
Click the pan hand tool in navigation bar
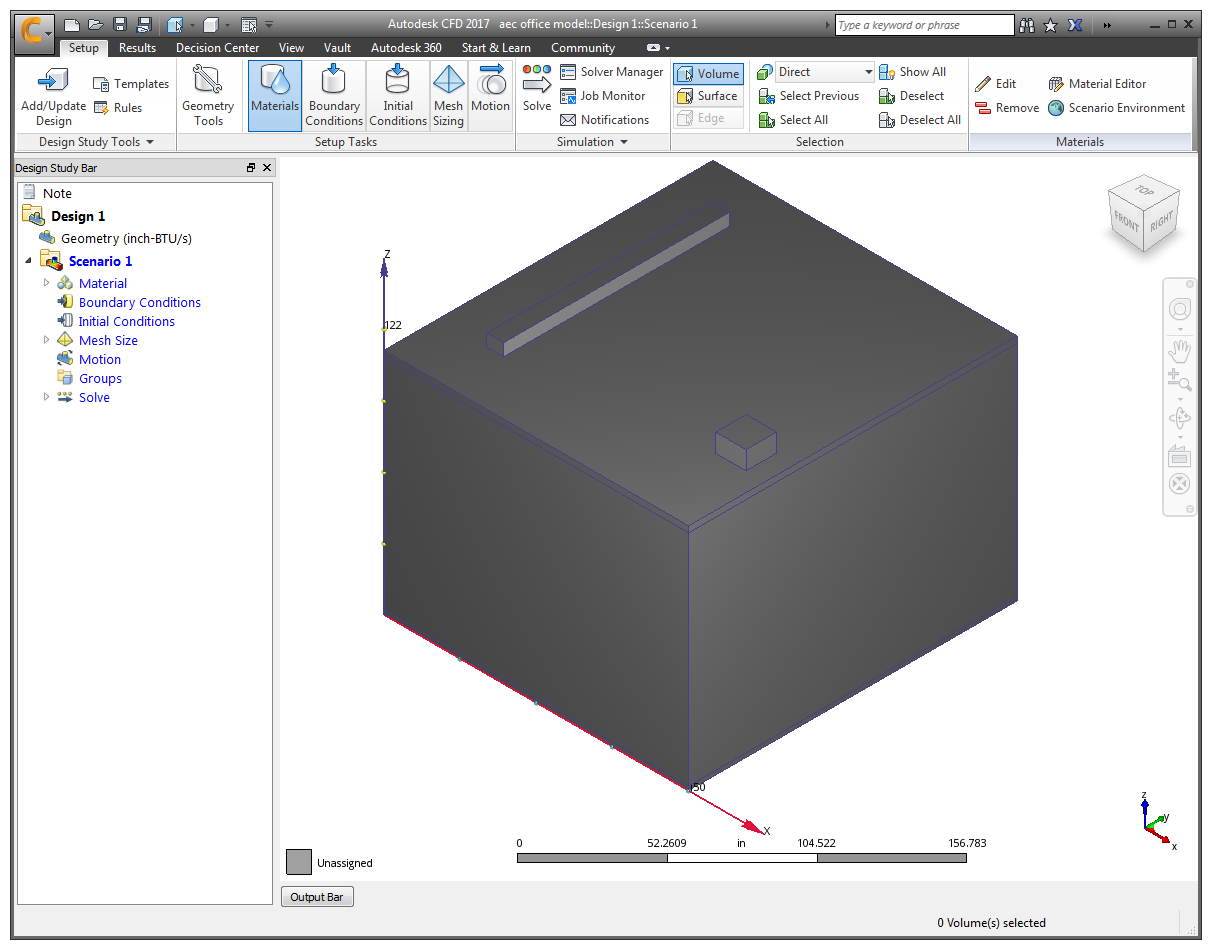click(x=1180, y=349)
